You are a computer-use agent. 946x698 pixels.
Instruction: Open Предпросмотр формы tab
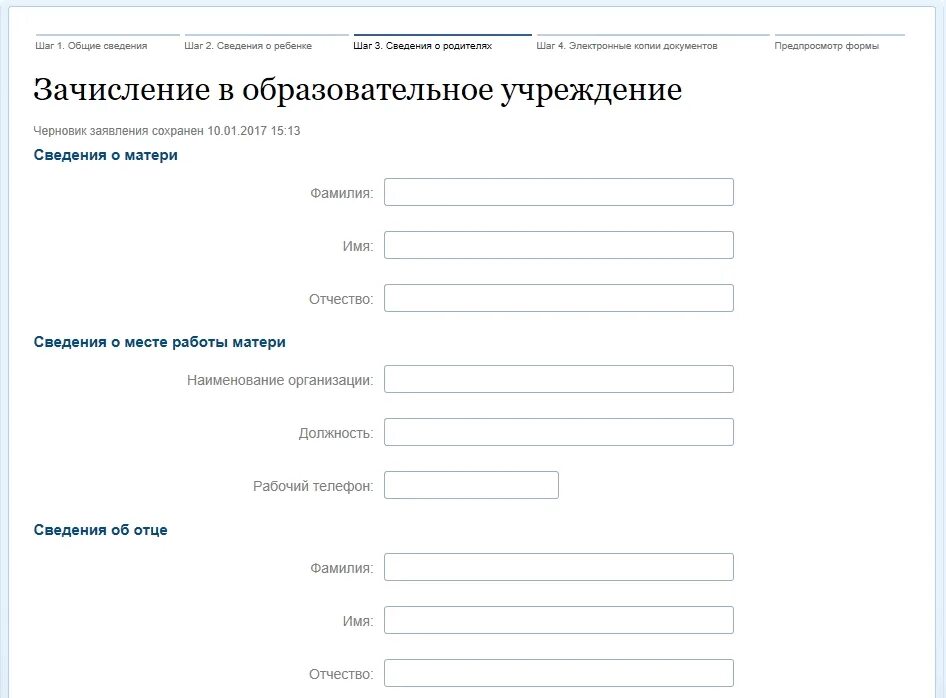(x=827, y=46)
